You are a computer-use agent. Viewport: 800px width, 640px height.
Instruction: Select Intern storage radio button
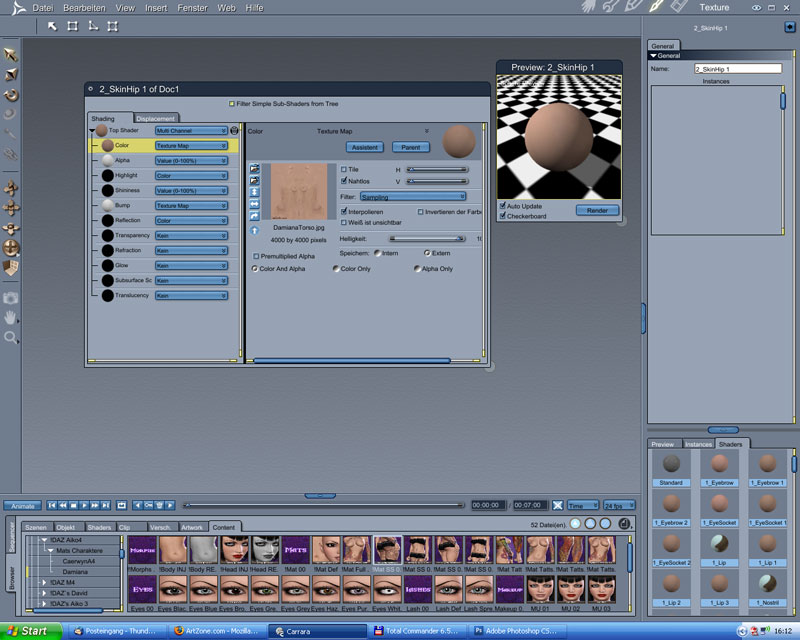(378, 253)
